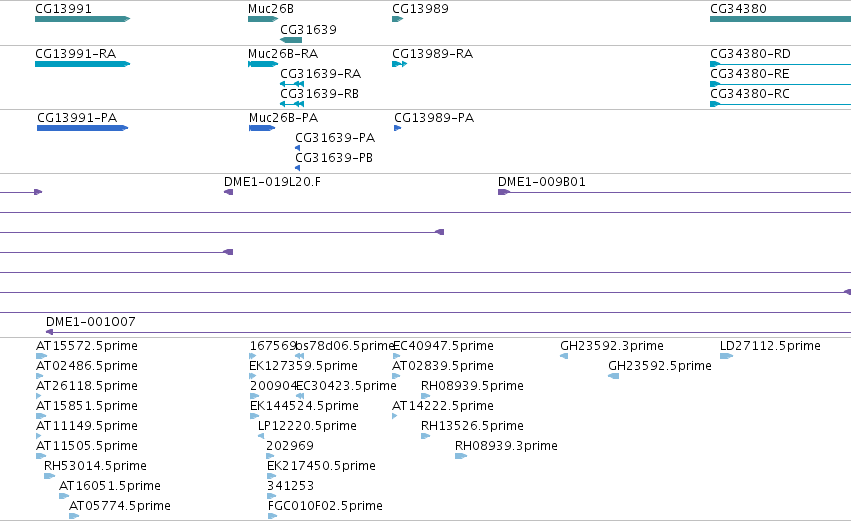
Task: Open the CG31639 gene label
Action: tap(308, 29)
